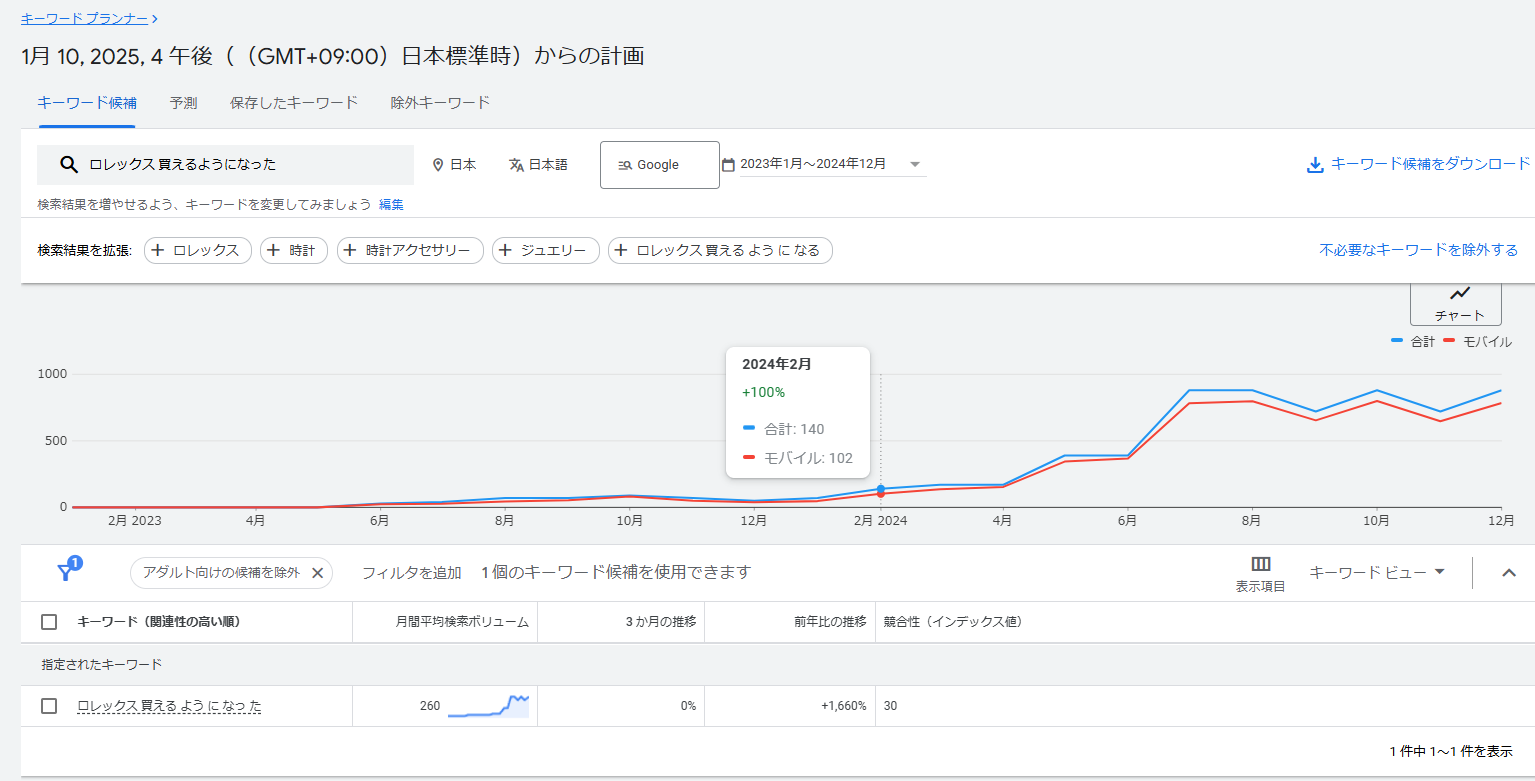Viewport: 1535px width, 781px height.
Task: Click the 不必要なキーワードを除外する link
Action: tap(1418, 250)
